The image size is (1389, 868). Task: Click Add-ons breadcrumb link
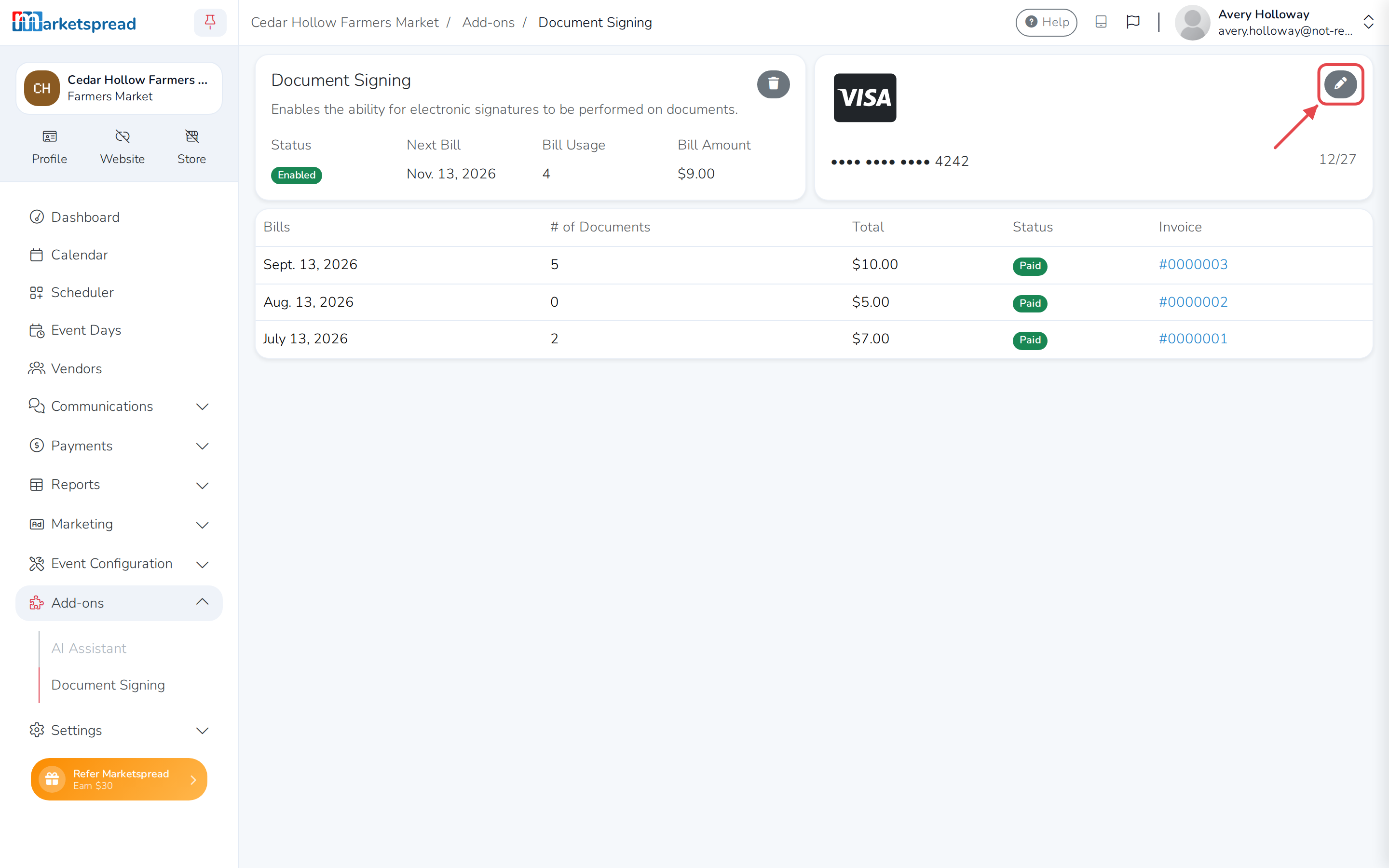pyautogui.click(x=489, y=22)
